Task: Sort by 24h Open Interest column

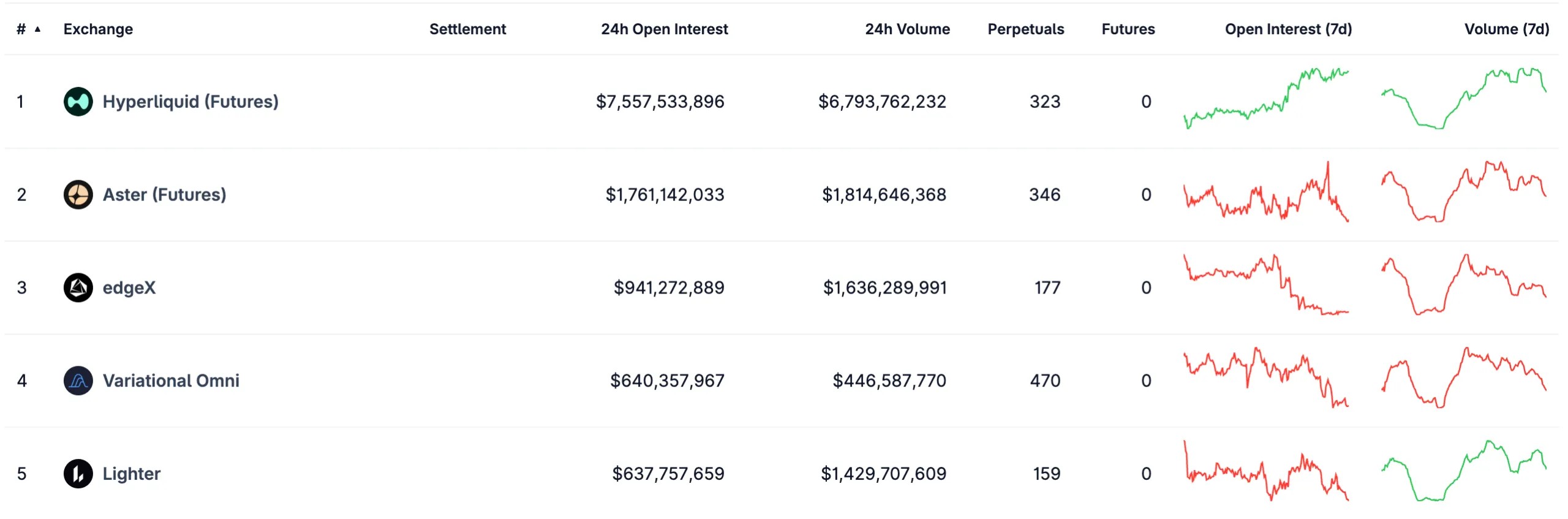Action: [664, 29]
